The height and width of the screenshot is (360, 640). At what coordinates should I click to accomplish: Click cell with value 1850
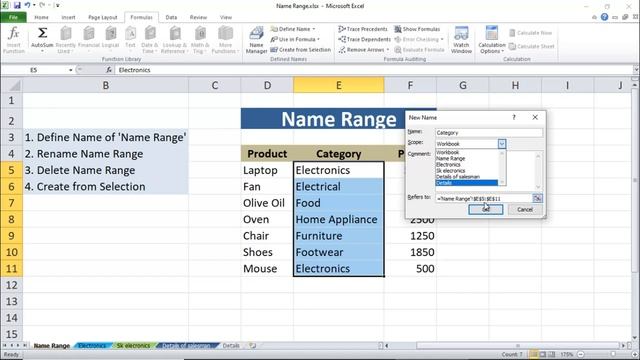(x=410, y=252)
